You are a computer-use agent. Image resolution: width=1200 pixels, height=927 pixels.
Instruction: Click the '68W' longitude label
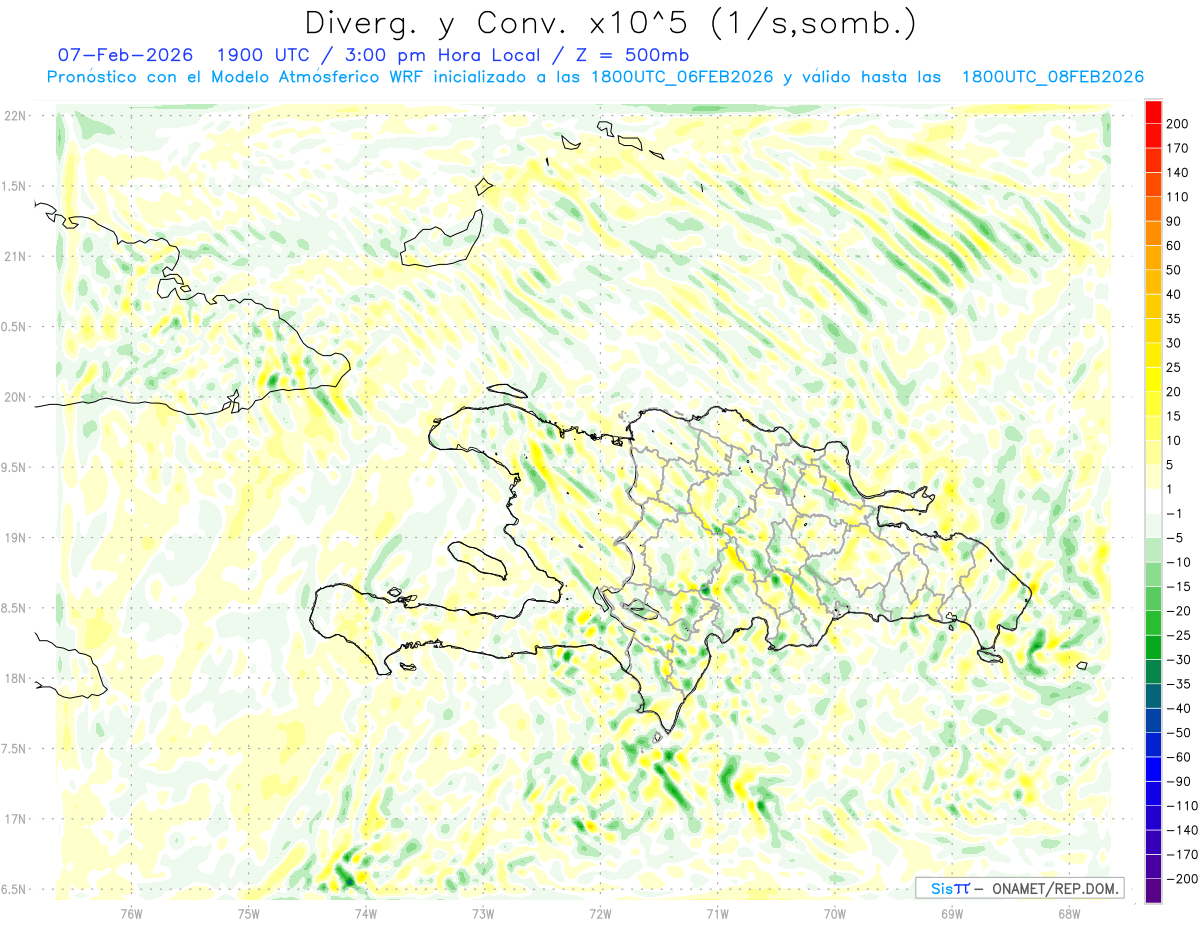[x=1069, y=913]
